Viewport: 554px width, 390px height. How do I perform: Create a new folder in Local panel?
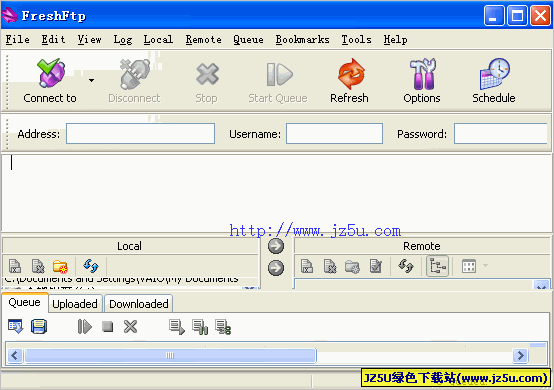tap(60, 266)
